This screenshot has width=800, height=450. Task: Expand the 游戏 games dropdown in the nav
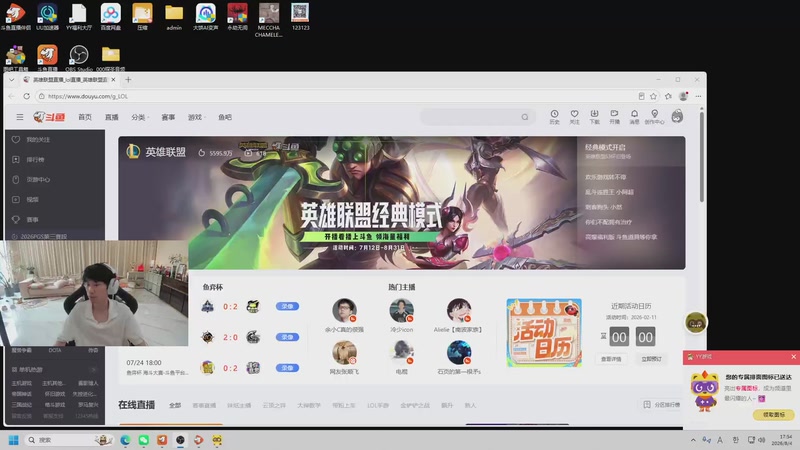(x=196, y=117)
